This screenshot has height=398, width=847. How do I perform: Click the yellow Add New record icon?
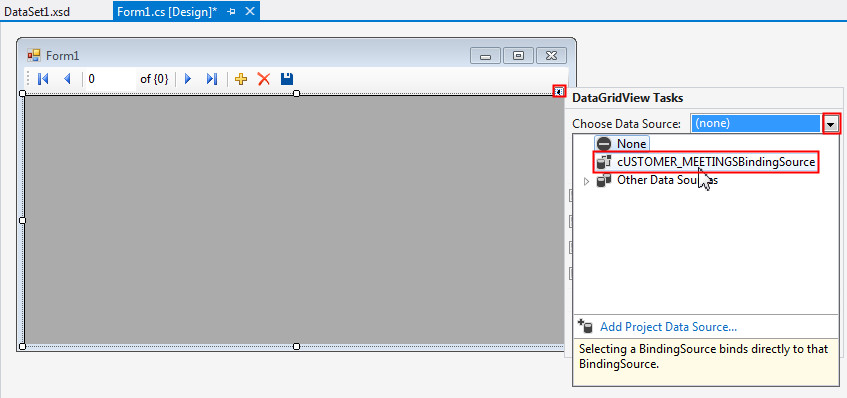[241, 79]
